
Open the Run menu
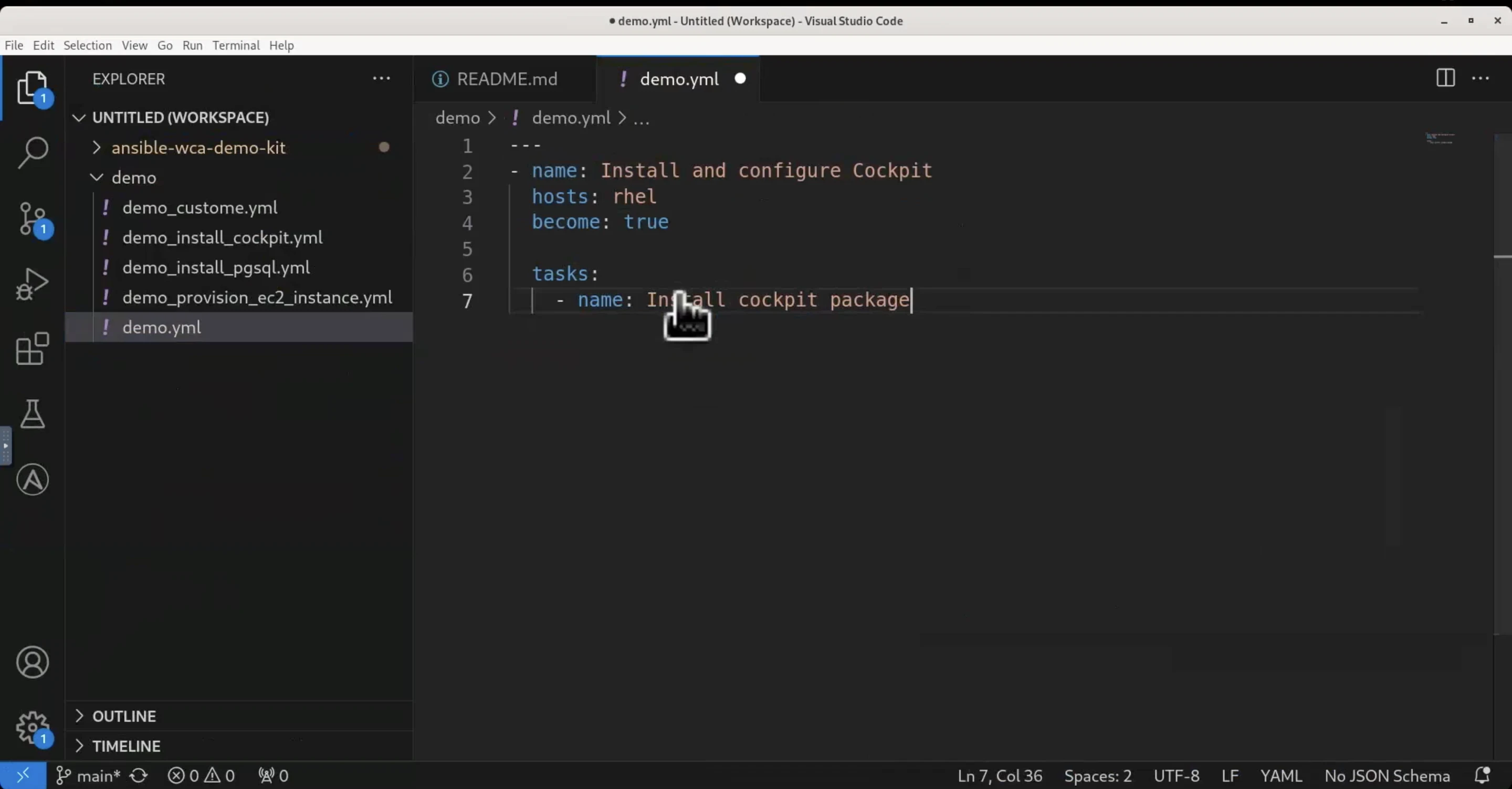click(x=193, y=45)
